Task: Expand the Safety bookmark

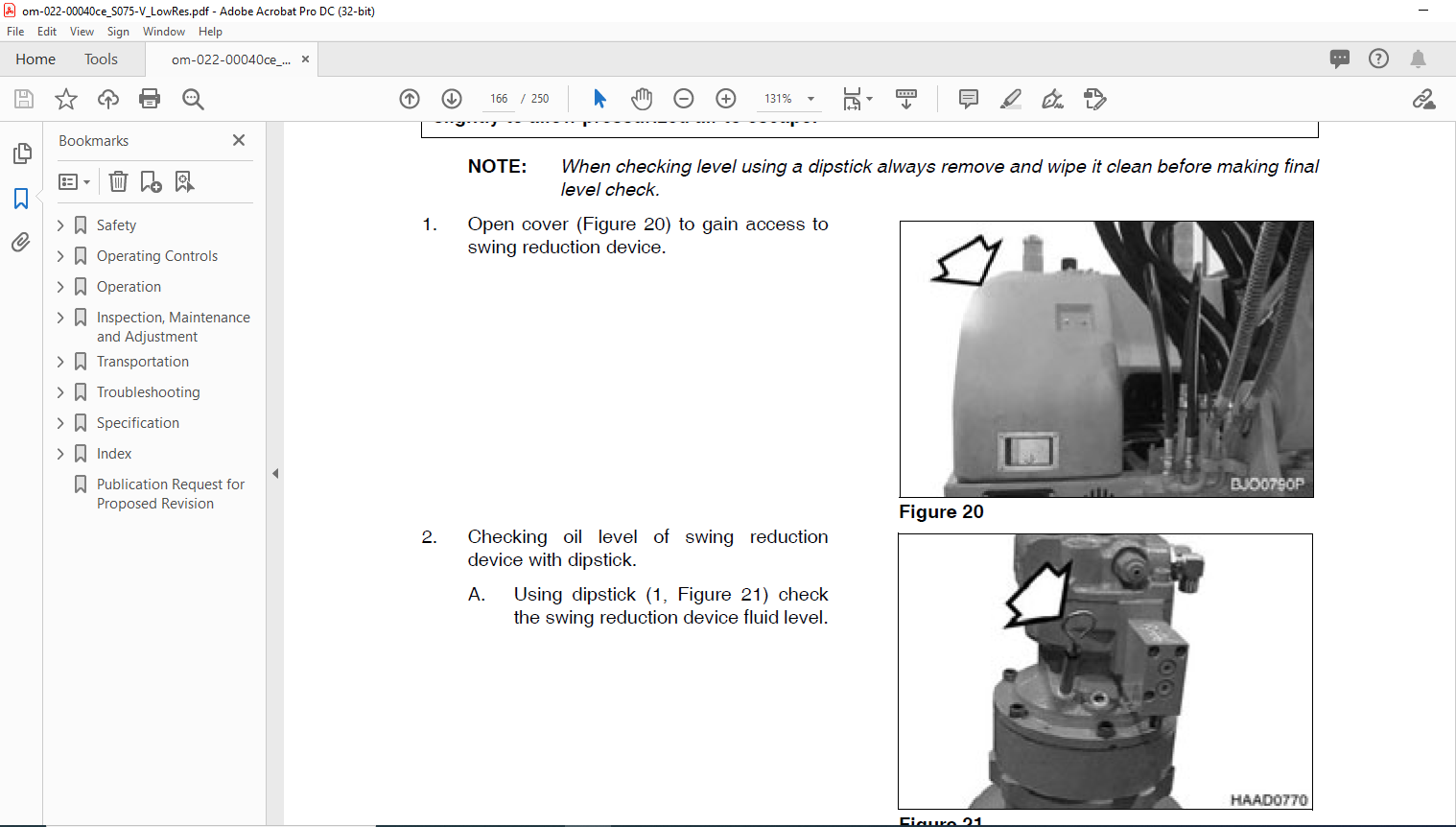Action: [x=60, y=225]
